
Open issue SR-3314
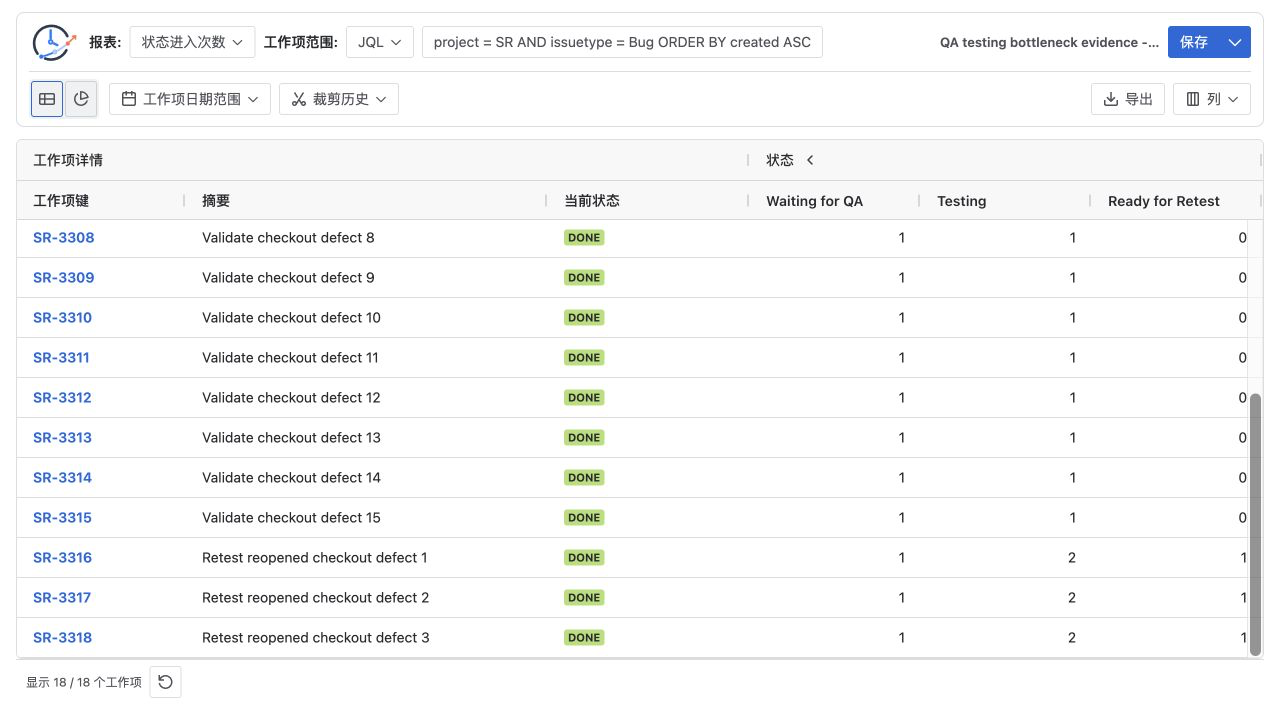point(62,478)
